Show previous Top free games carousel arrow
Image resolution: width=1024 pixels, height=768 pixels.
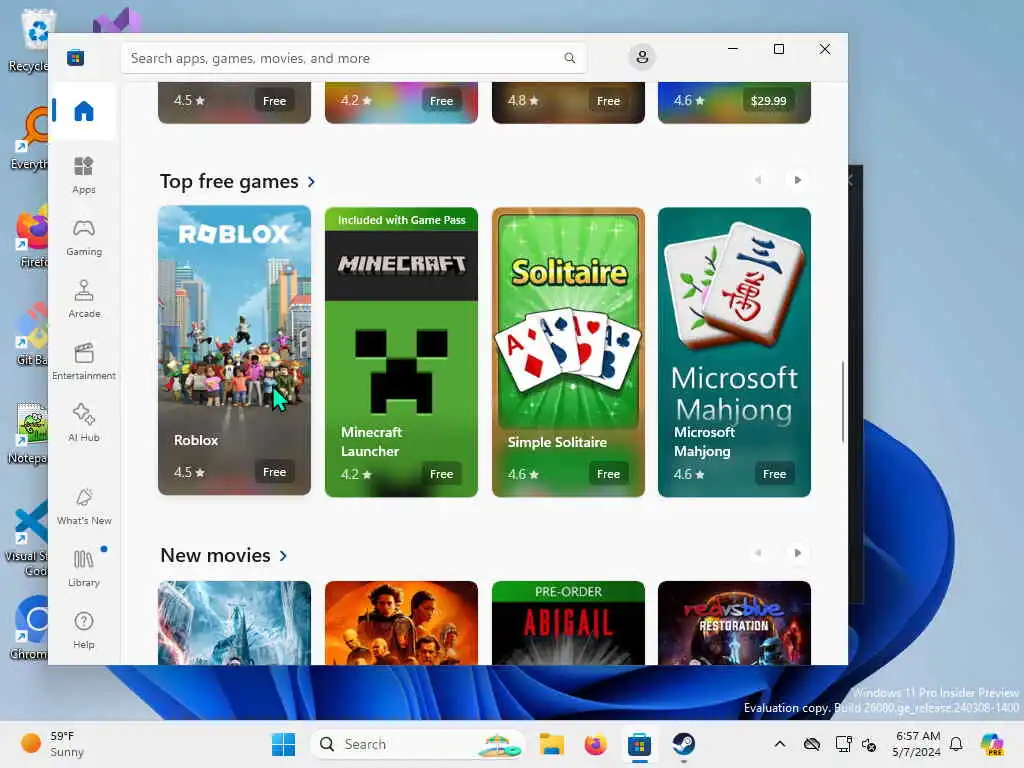[x=758, y=180]
